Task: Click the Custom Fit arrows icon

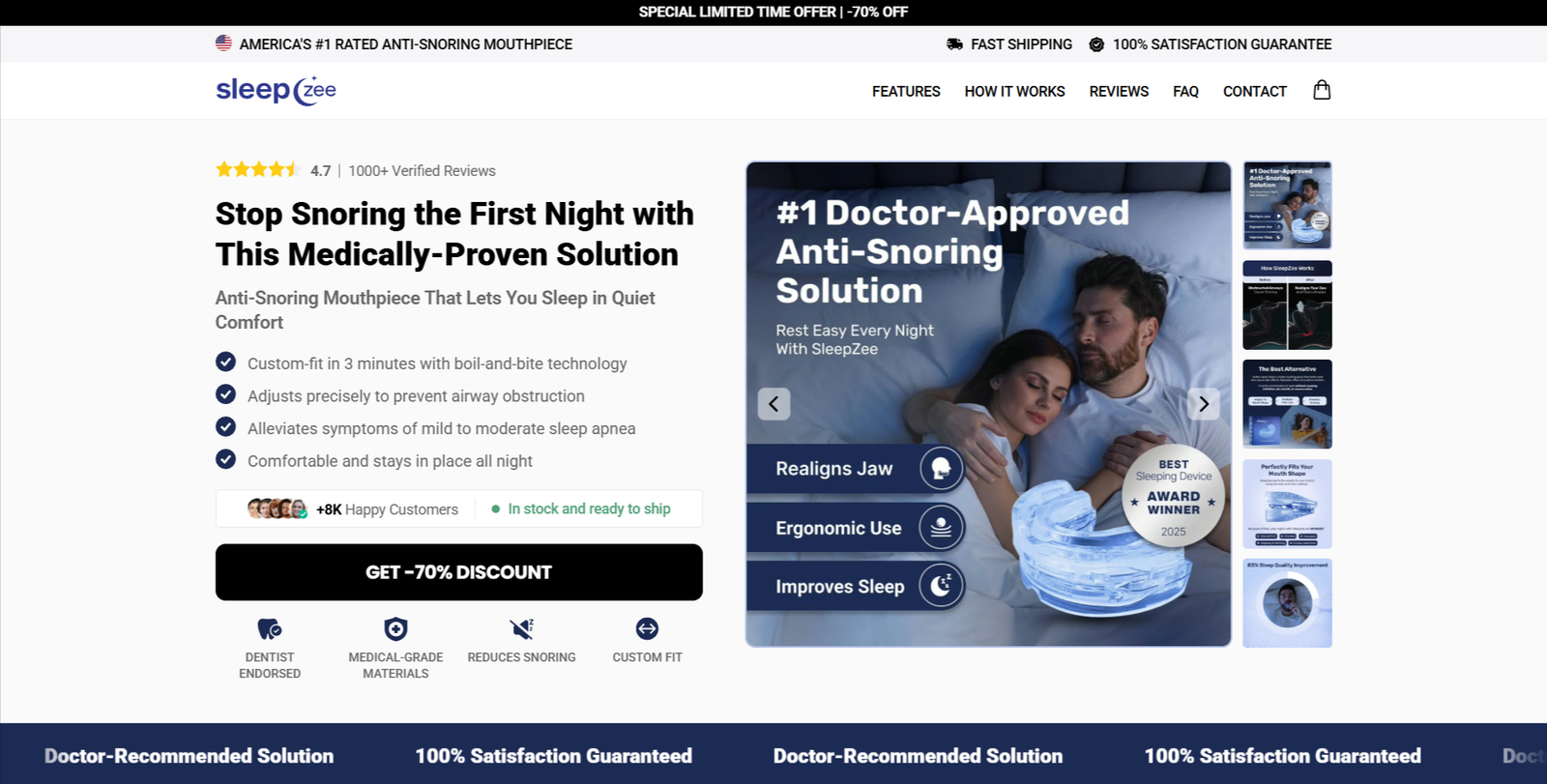Action: [x=648, y=629]
